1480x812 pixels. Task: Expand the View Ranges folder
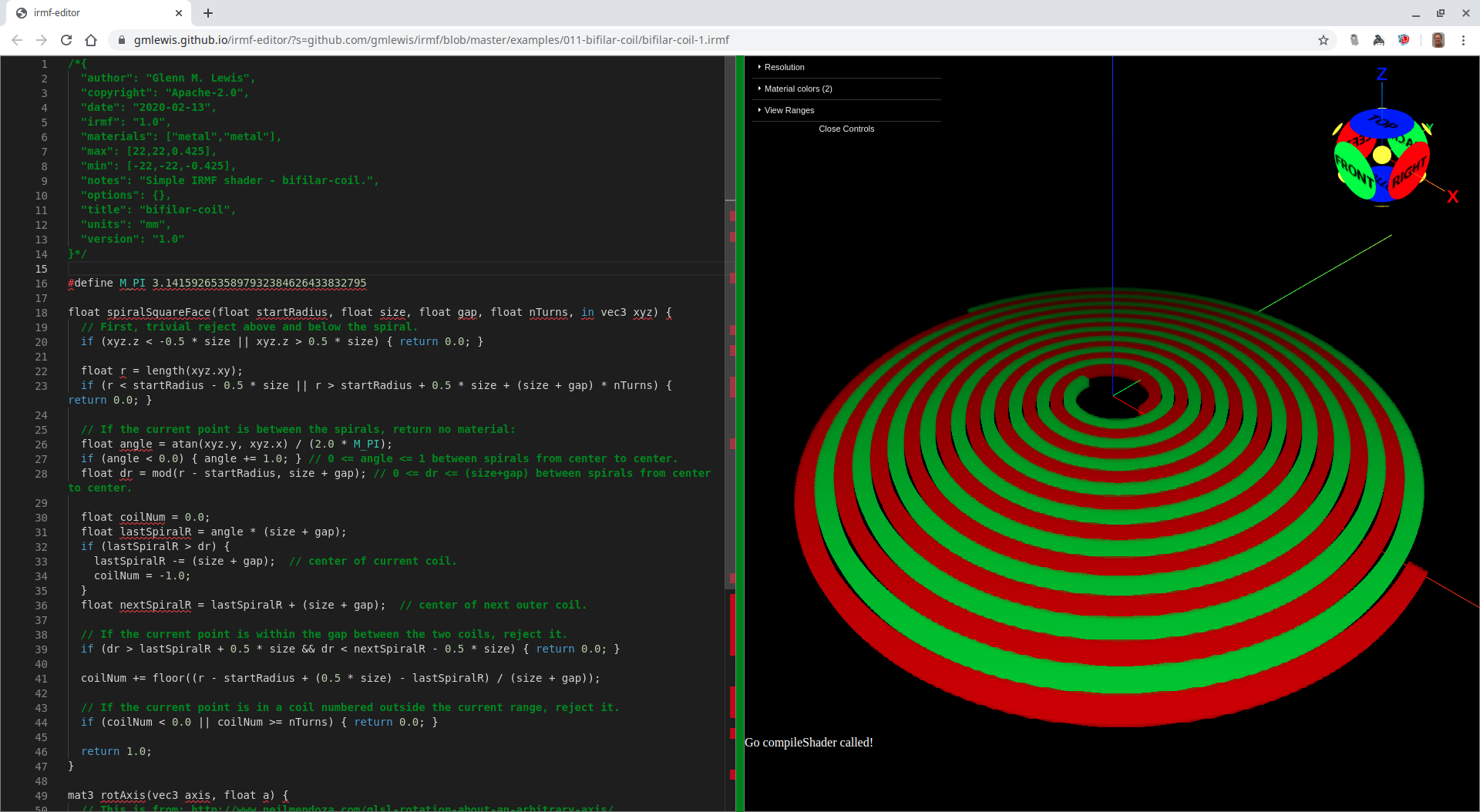(x=789, y=110)
